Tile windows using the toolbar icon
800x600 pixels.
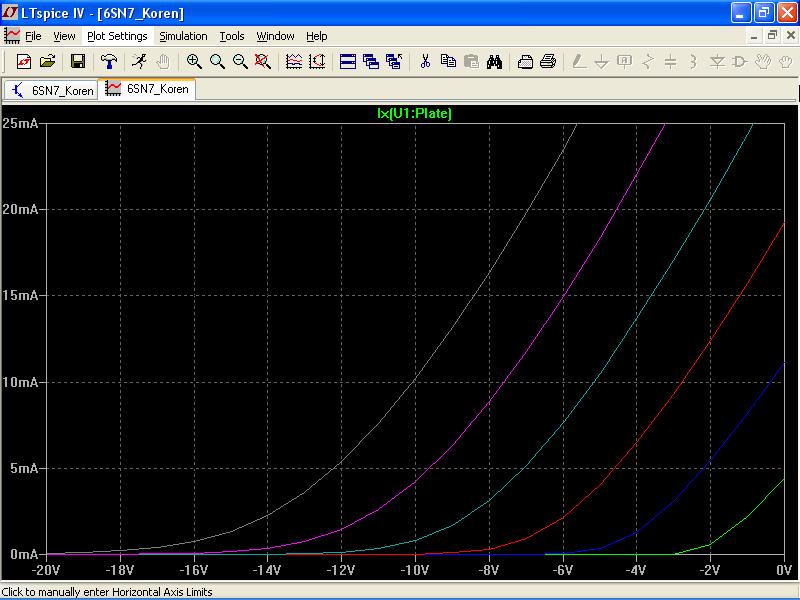tap(348, 62)
